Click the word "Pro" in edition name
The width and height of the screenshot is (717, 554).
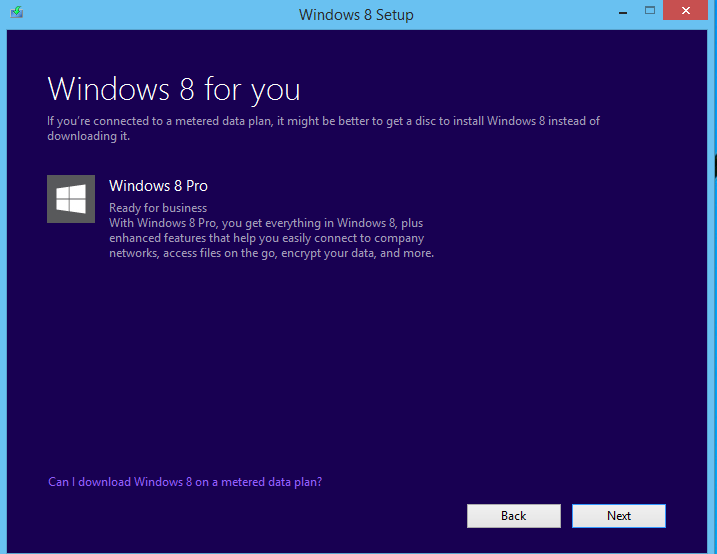click(x=195, y=186)
